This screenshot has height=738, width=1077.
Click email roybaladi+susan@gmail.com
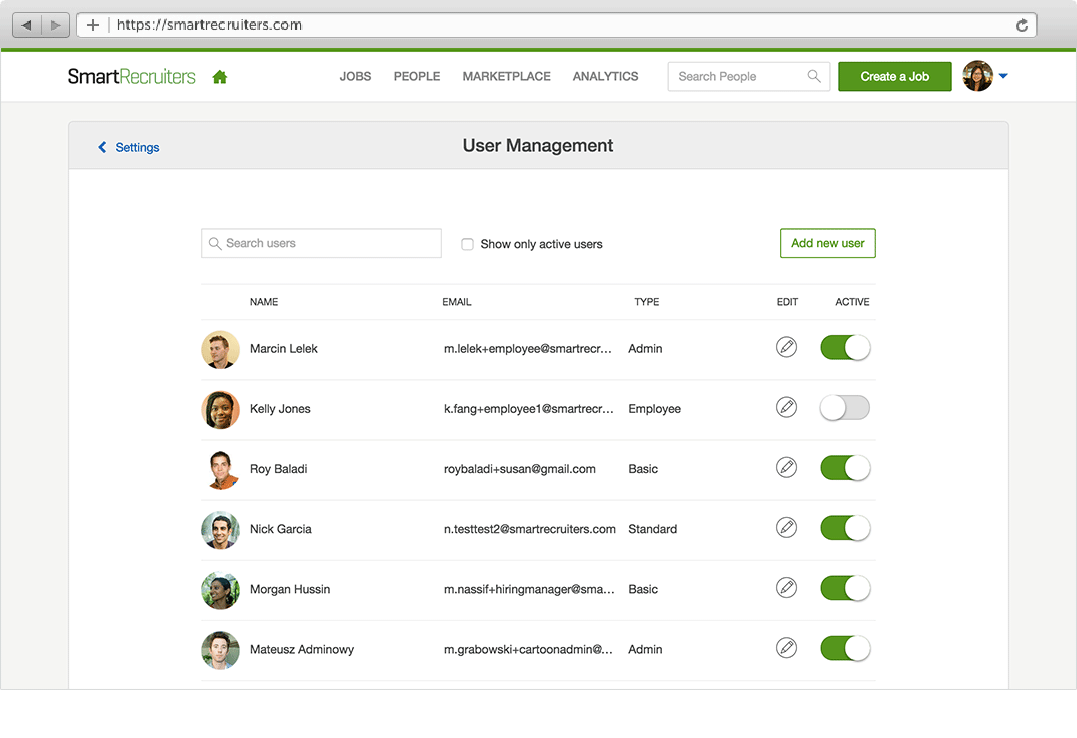(520, 469)
